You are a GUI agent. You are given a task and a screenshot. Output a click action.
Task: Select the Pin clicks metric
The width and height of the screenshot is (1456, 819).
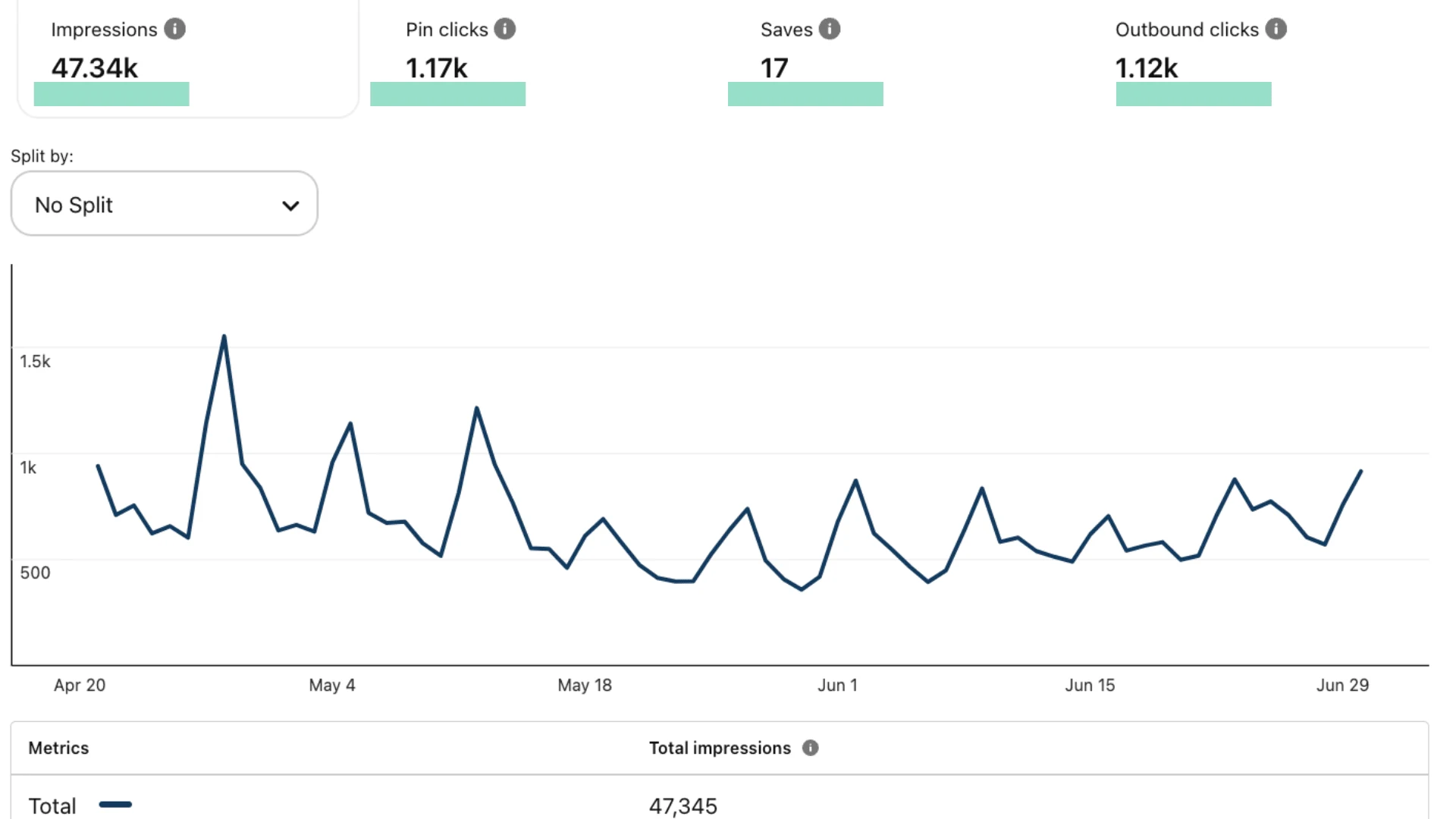(447, 30)
